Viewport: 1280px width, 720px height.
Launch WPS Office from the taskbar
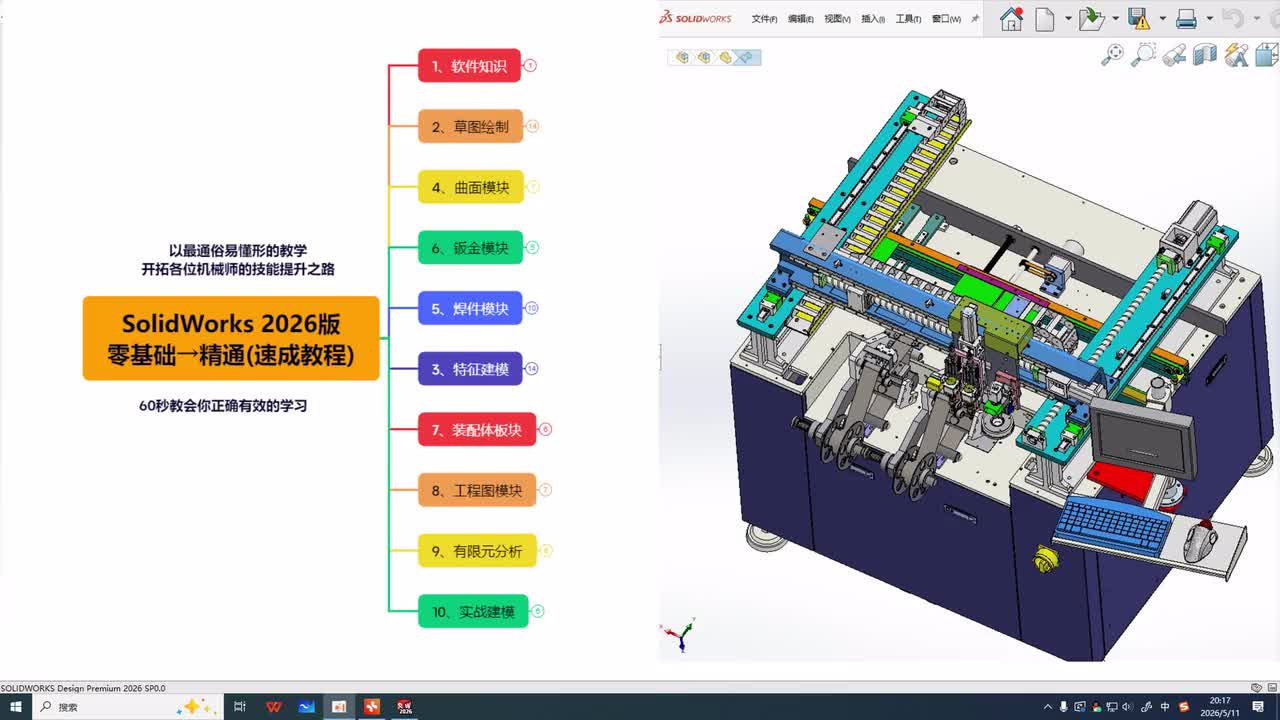pyautogui.click(x=274, y=707)
